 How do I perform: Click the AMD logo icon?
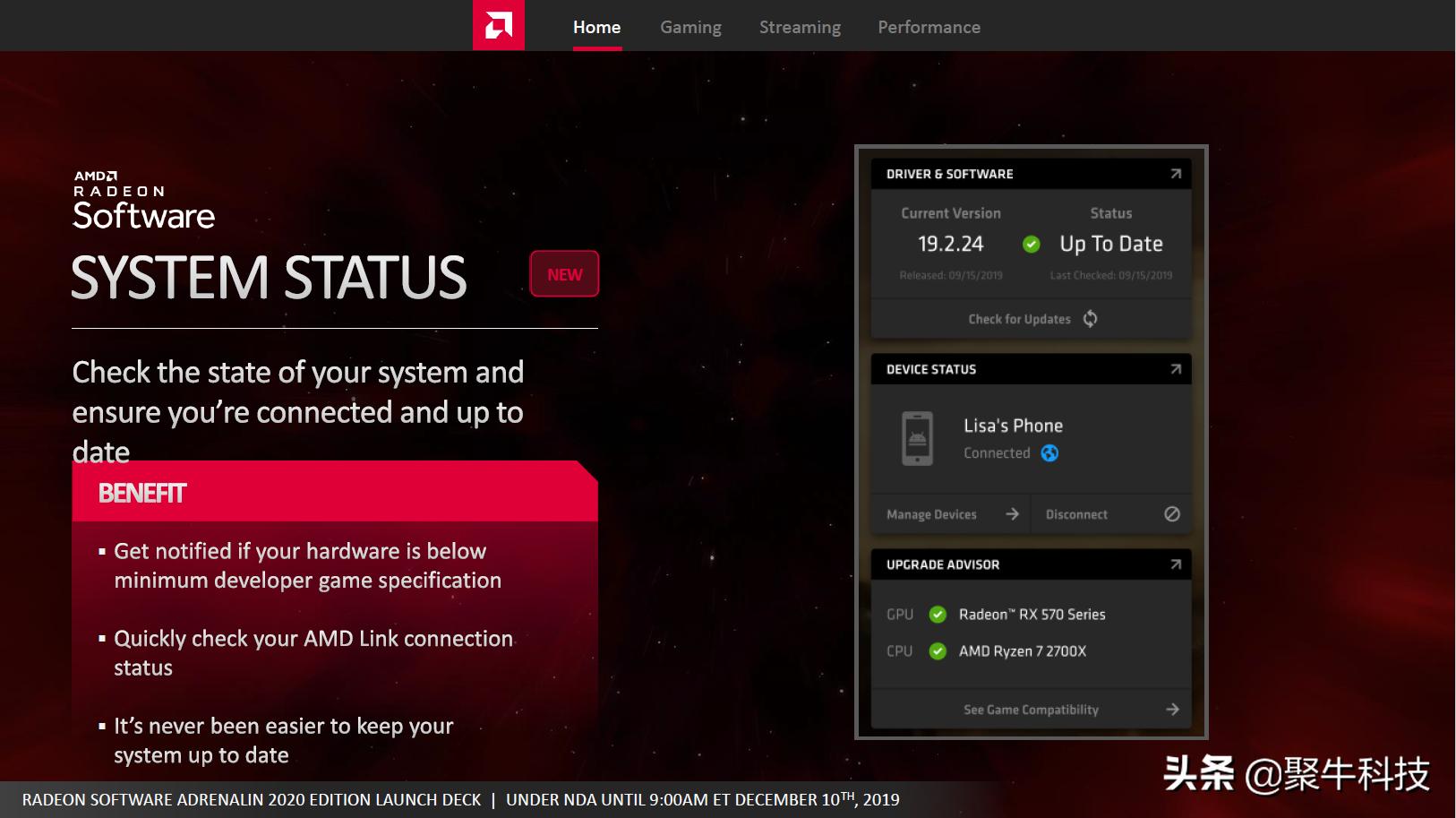pyautogui.click(x=498, y=26)
